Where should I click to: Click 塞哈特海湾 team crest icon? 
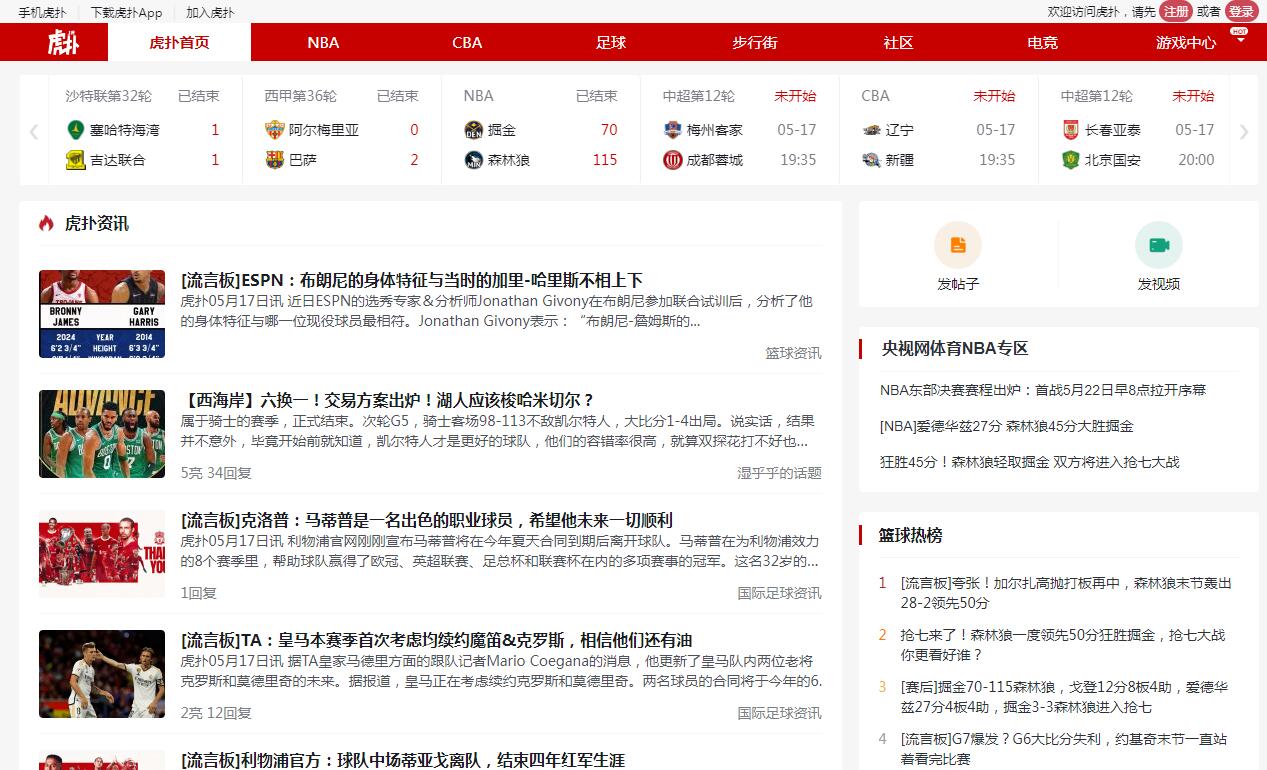click(76, 130)
